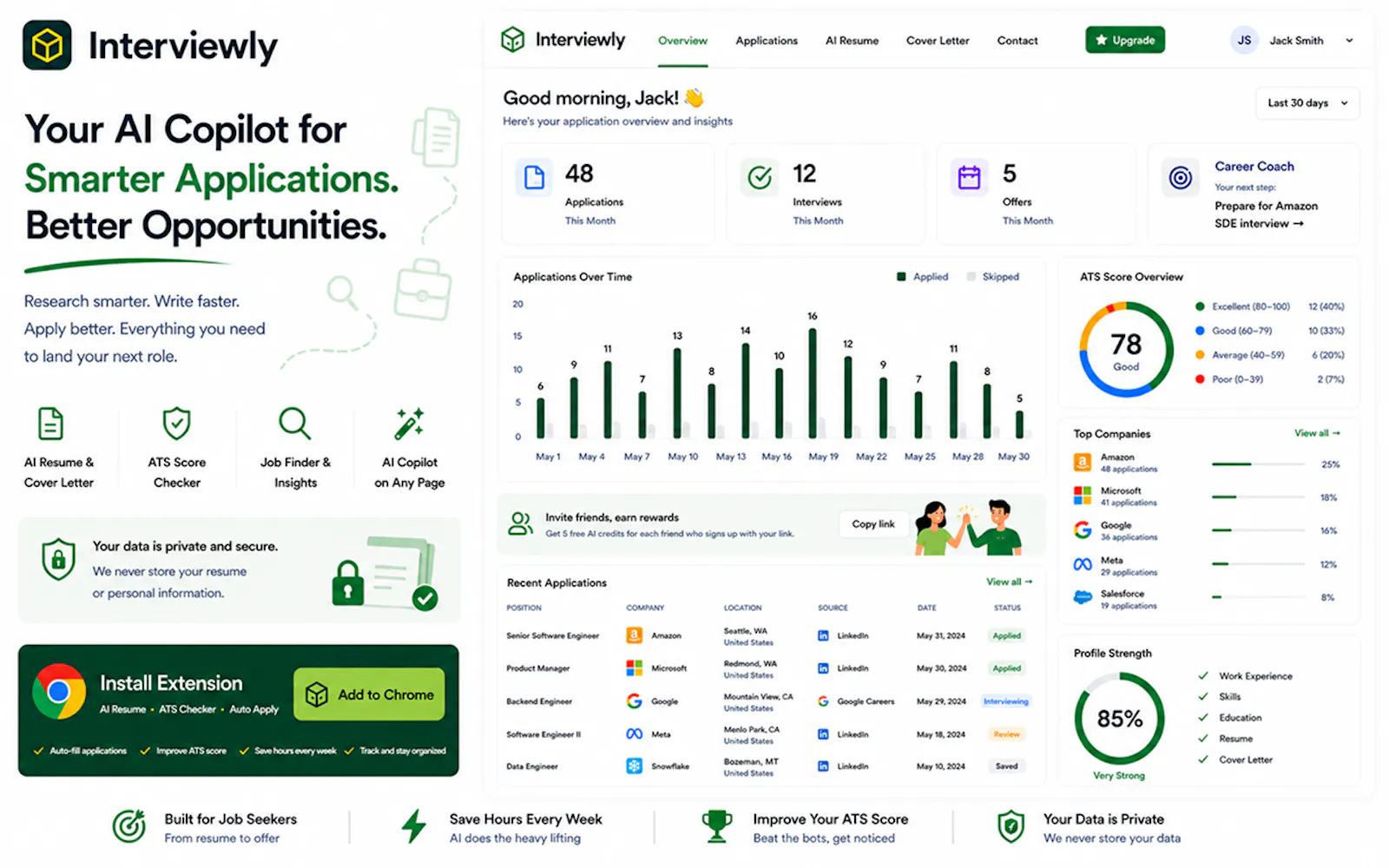The height and width of the screenshot is (868, 1389).
Task: Click the Good (60–79) blue legend dot
Action: click(x=1200, y=331)
